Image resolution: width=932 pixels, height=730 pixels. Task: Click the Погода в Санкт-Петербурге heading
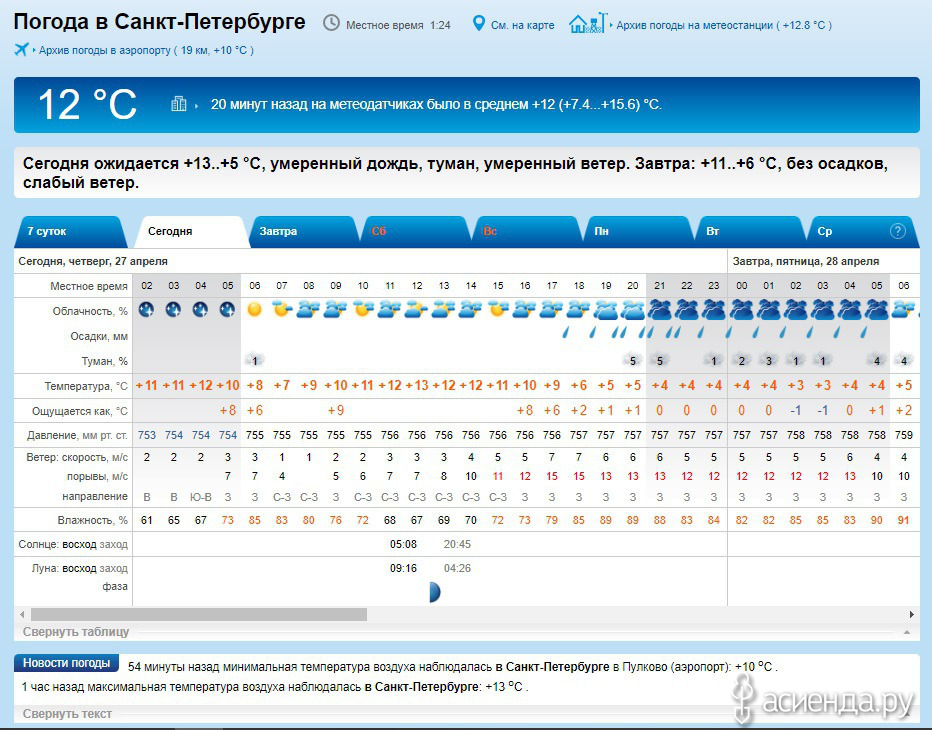[x=159, y=22]
